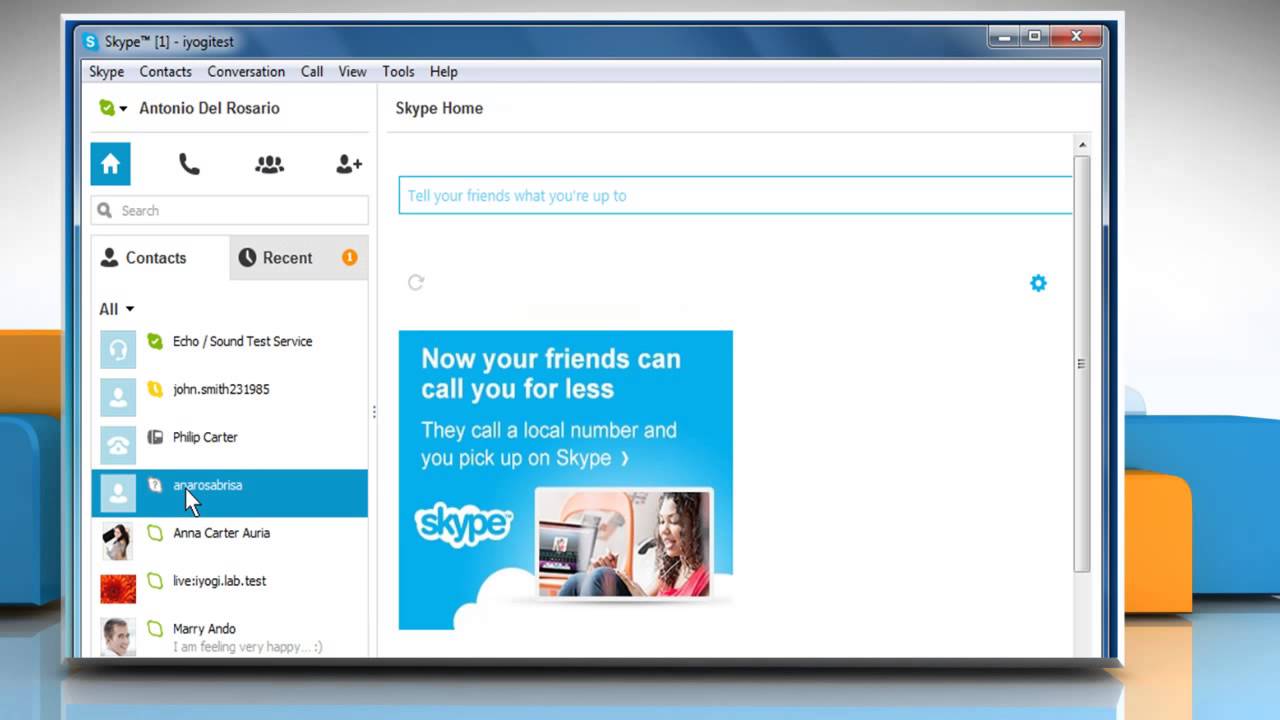This screenshot has width=1280, height=720.
Task: Click the online status icon beside Echo
Action: pyautogui.click(x=154, y=341)
